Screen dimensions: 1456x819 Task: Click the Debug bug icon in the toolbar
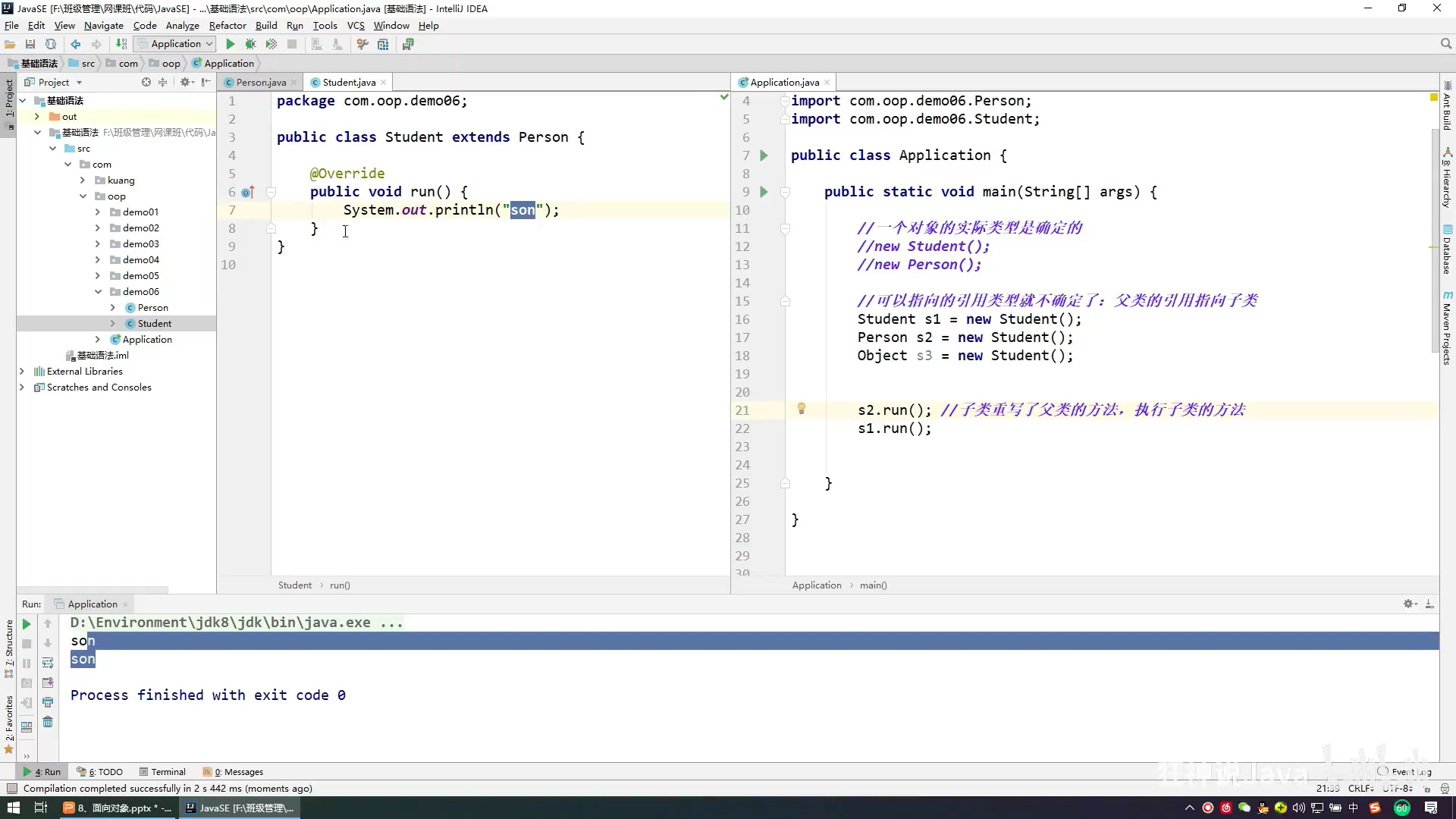coord(250,44)
